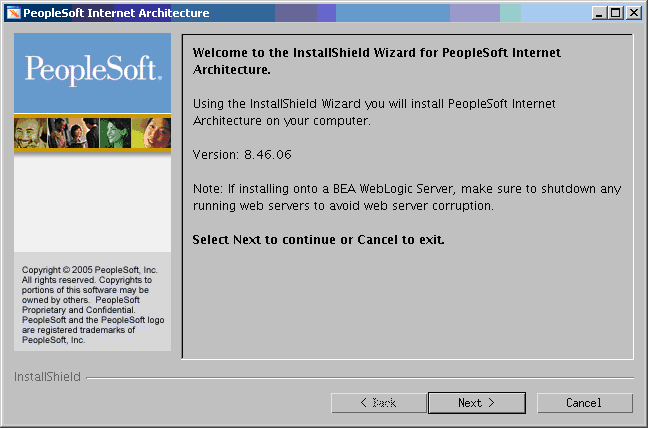648x428 pixels.
Task: Click the copyright notice text
Action: pyautogui.click(x=90, y=304)
